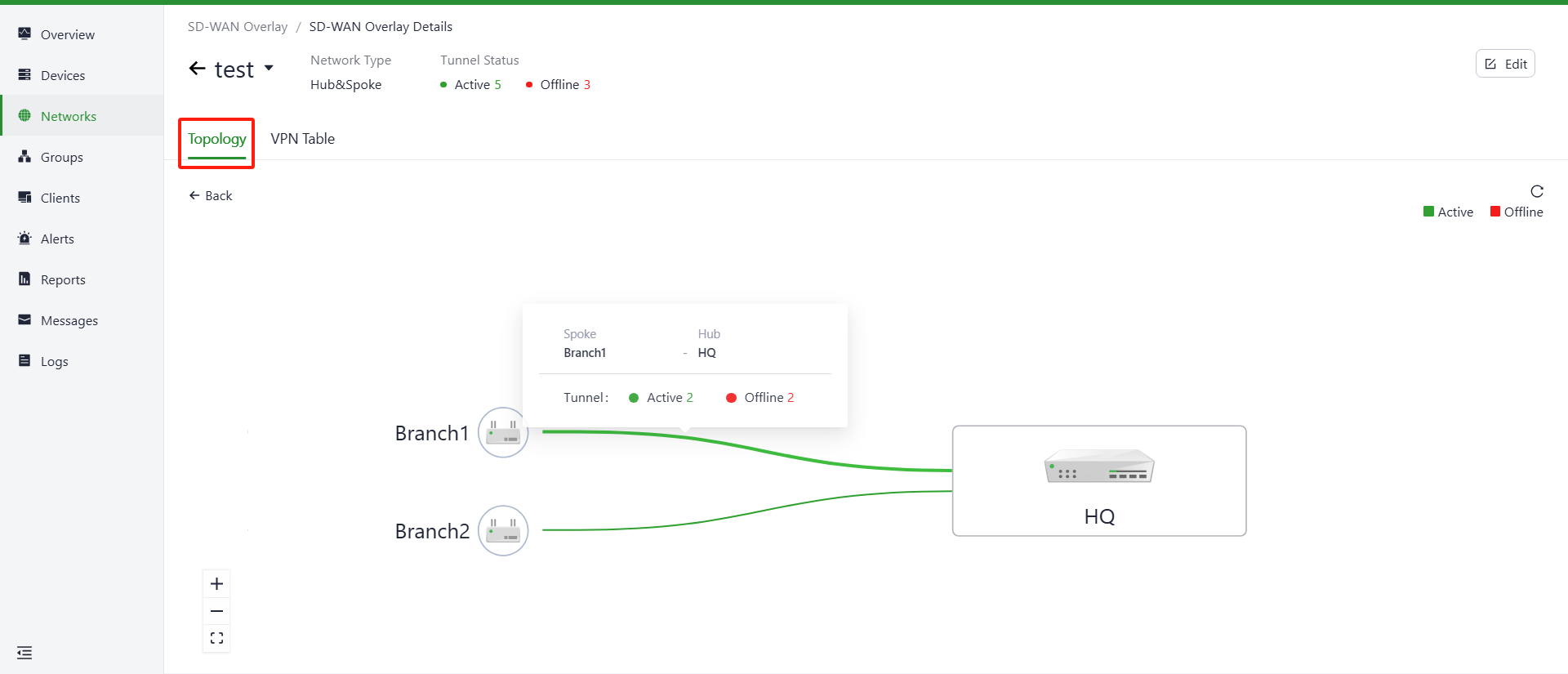Click the Edit button
Image resolution: width=1568 pixels, height=674 pixels.
(1504, 64)
